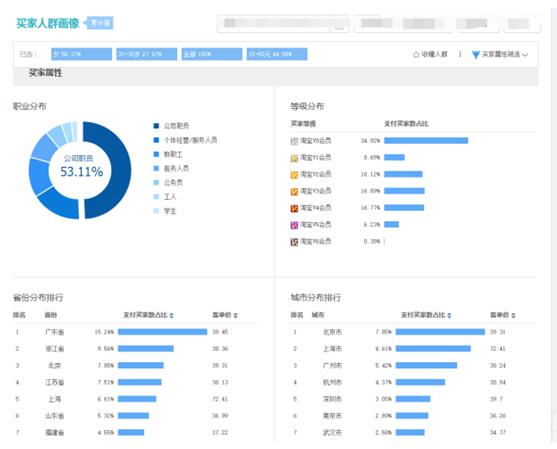Viewport: 557px width, 449px height.
Task: Click the 淘宝V2会员 level badge icon
Action: point(294,175)
